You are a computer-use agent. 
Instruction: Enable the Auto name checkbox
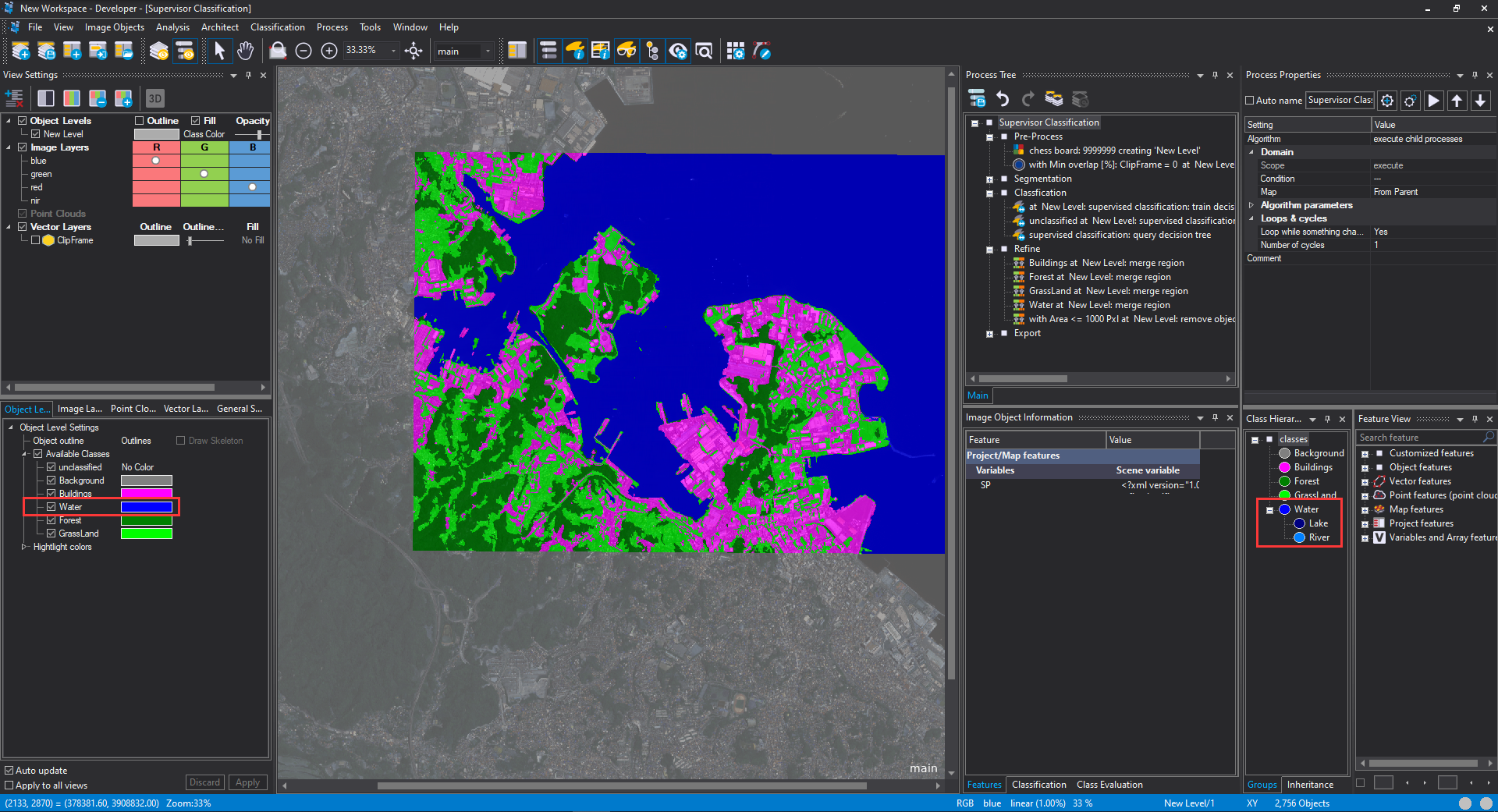click(1250, 101)
